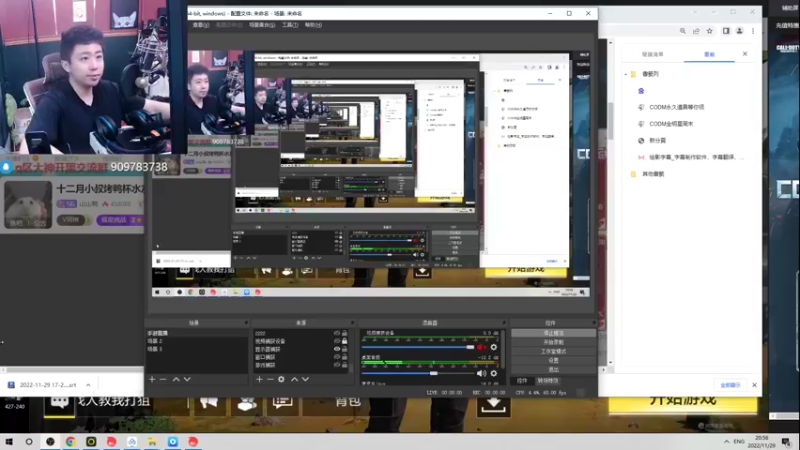Open OBS settings button in controls
Image resolution: width=800 pixels, height=450 pixels.
pyautogui.click(x=553, y=360)
